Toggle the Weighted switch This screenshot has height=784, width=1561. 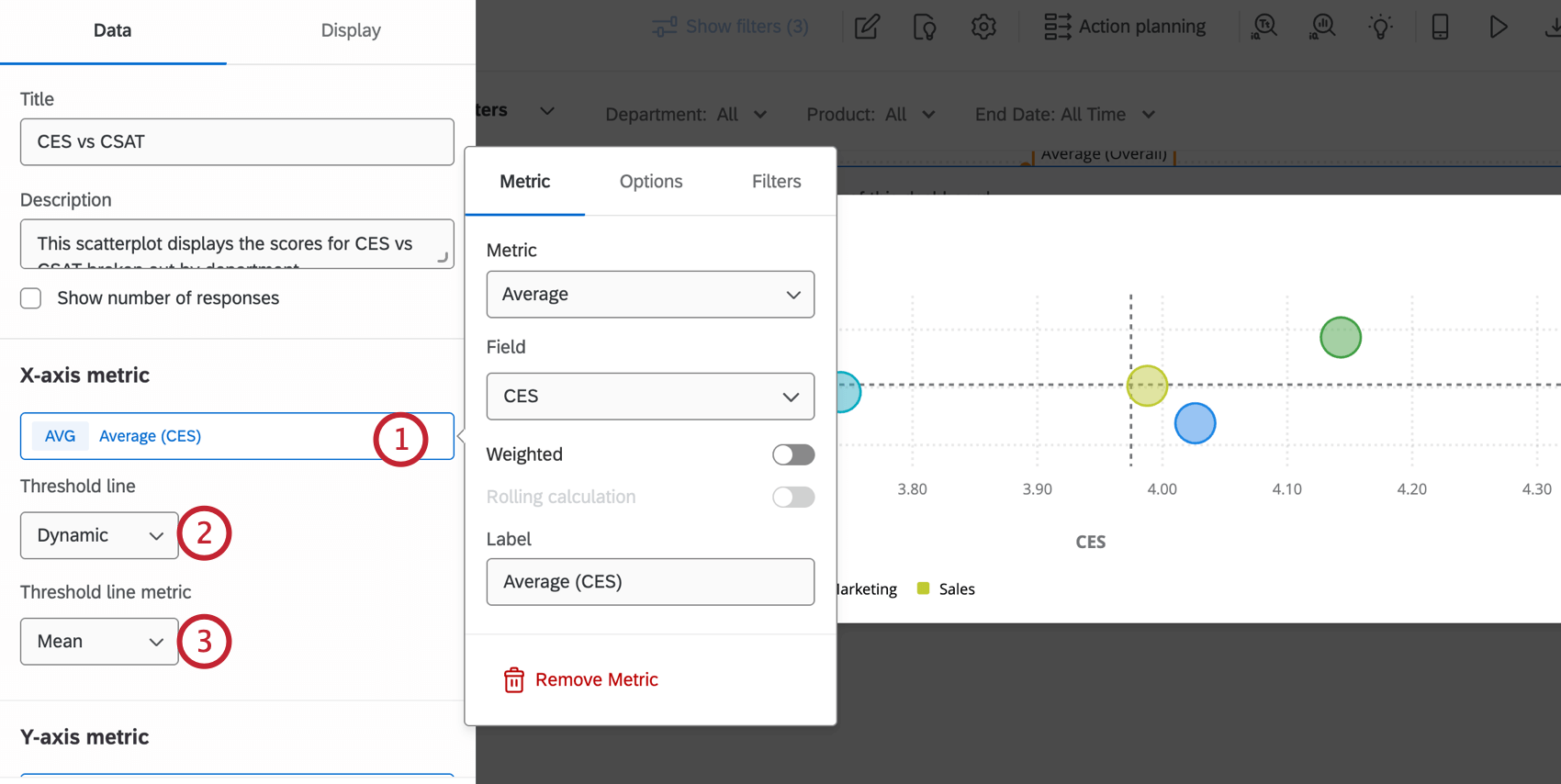(793, 454)
